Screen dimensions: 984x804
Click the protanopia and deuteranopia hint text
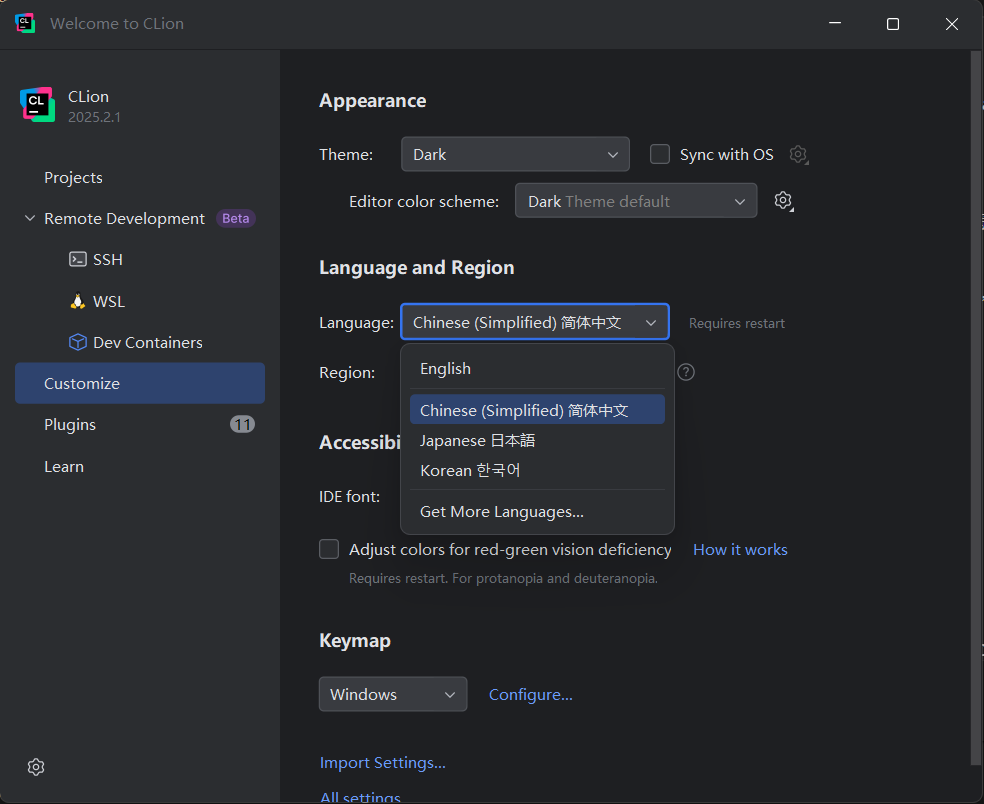pyautogui.click(x=503, y=578)
